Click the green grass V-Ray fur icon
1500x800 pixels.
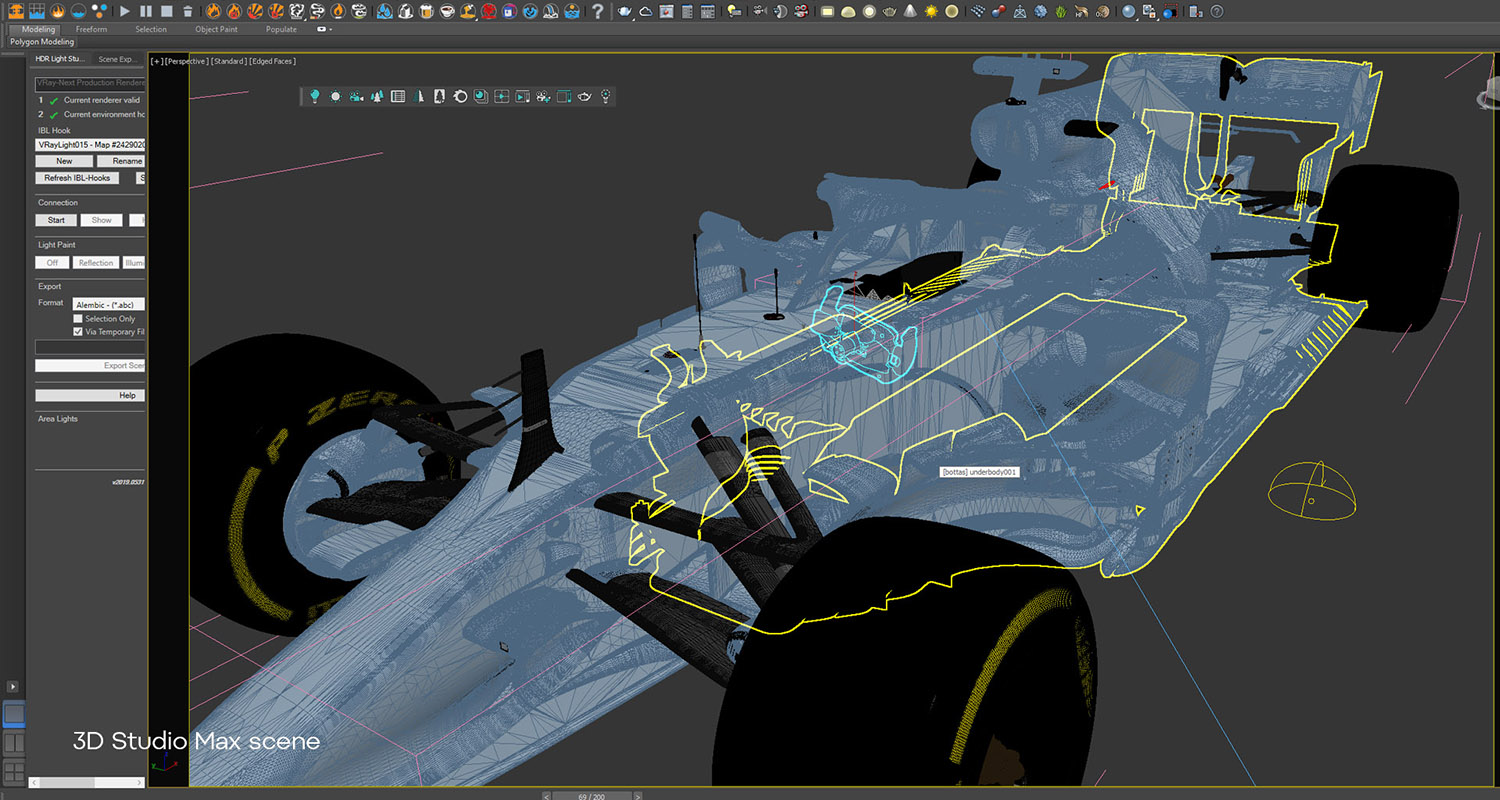[x=1061, y=11]
